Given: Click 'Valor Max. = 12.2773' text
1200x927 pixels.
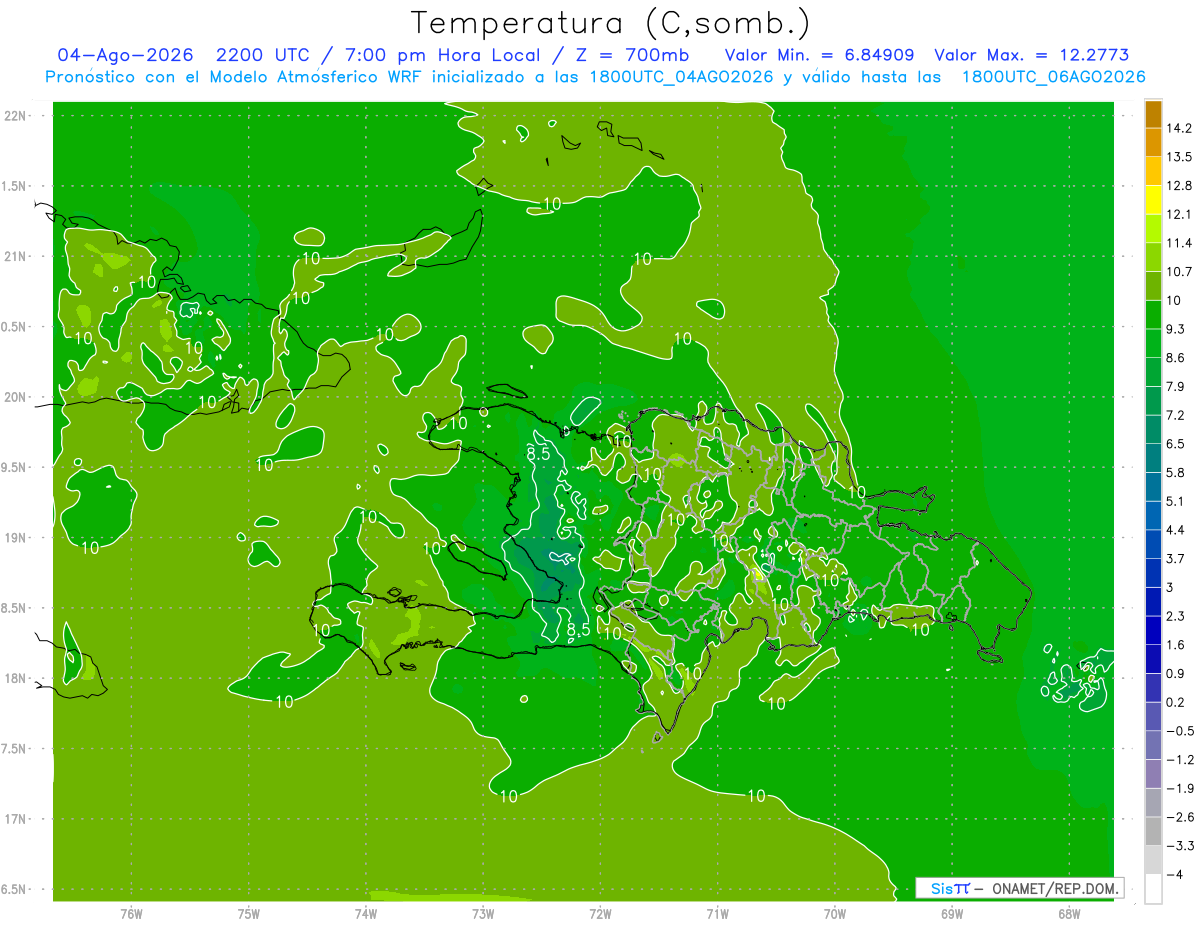Looking at the screenshot, I should (1031, 55).
